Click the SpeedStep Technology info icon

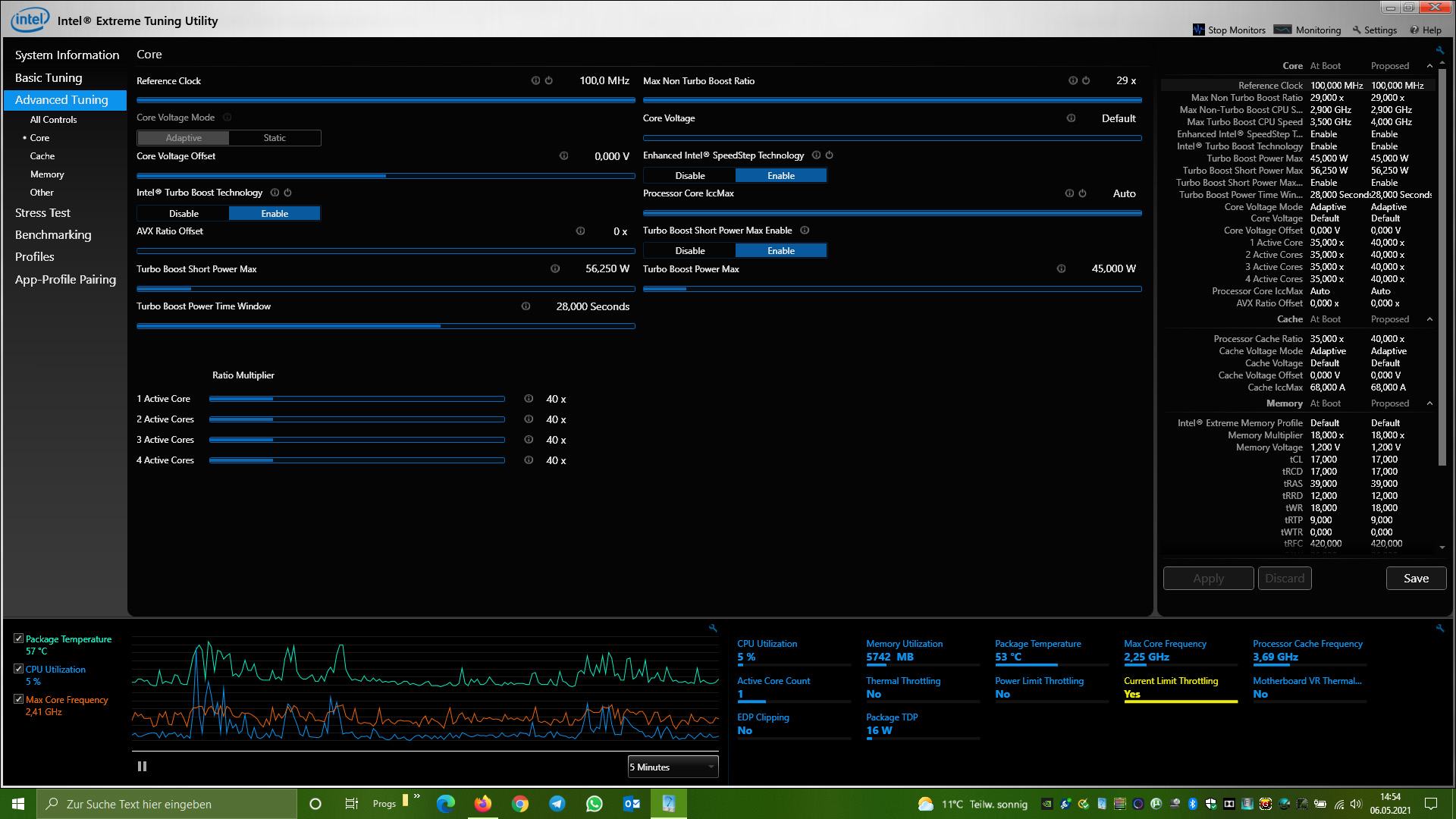coord(816,155)
